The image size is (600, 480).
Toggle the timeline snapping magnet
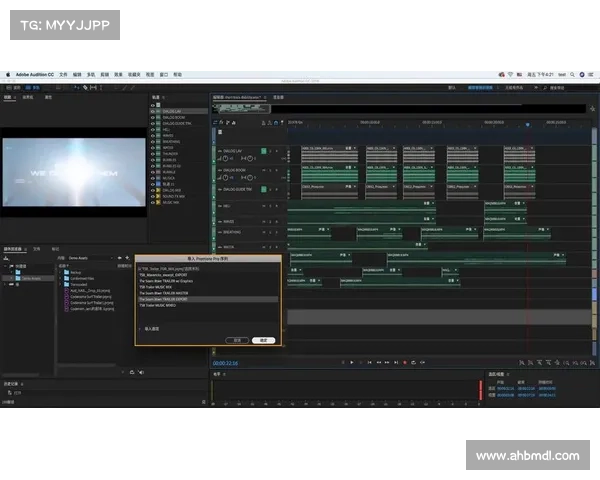click(x=276, y=122)
